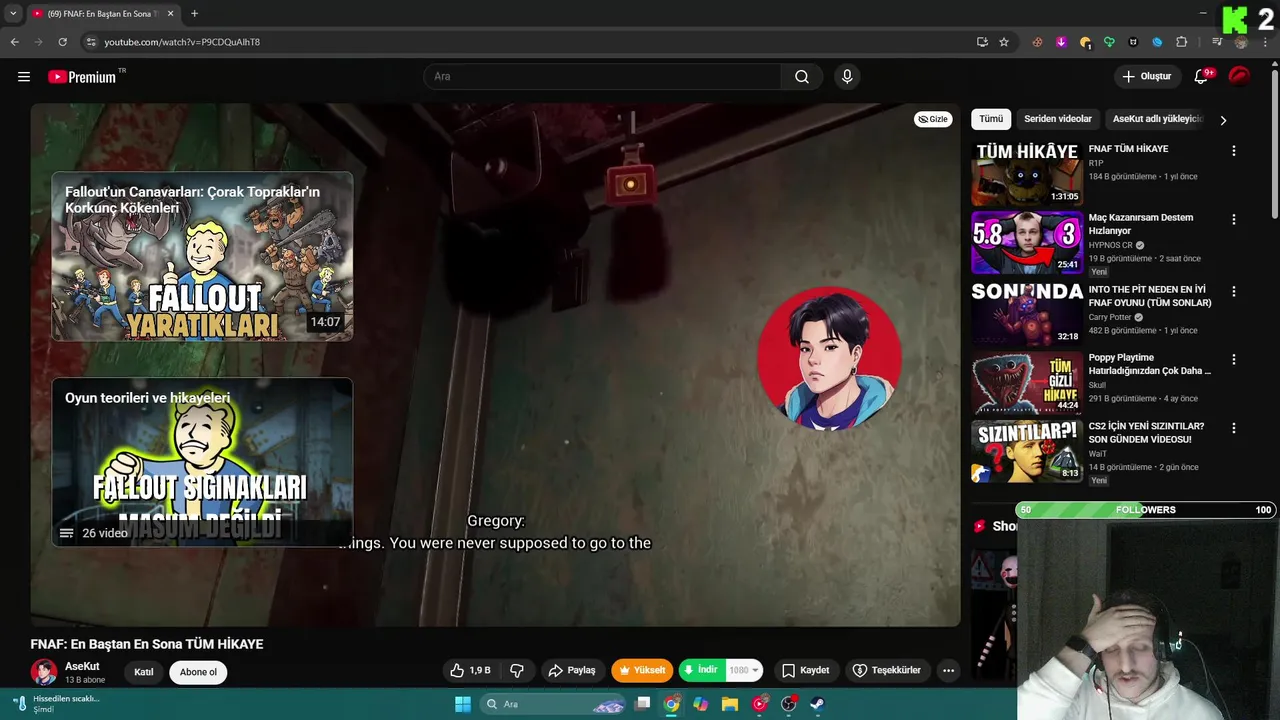Open the purple download extension
Viewport: 1280px width, 720px height.
1061,42
